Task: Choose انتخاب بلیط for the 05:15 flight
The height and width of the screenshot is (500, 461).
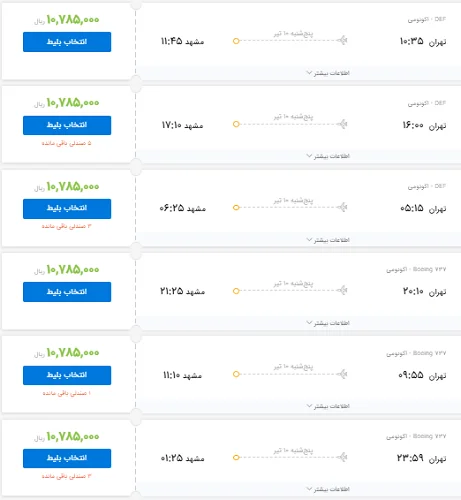Action: pos(67,209)
